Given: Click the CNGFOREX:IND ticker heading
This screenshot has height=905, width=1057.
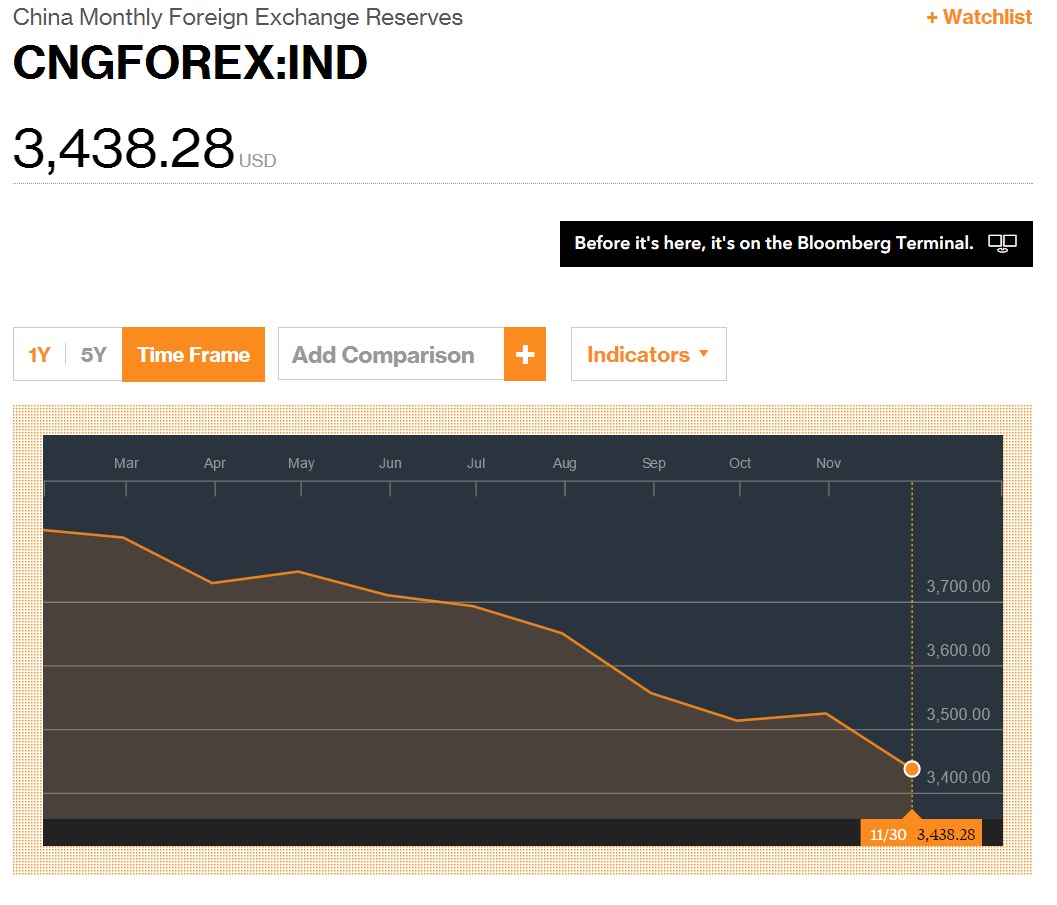Looking at the screenshot, I should 190,63.
